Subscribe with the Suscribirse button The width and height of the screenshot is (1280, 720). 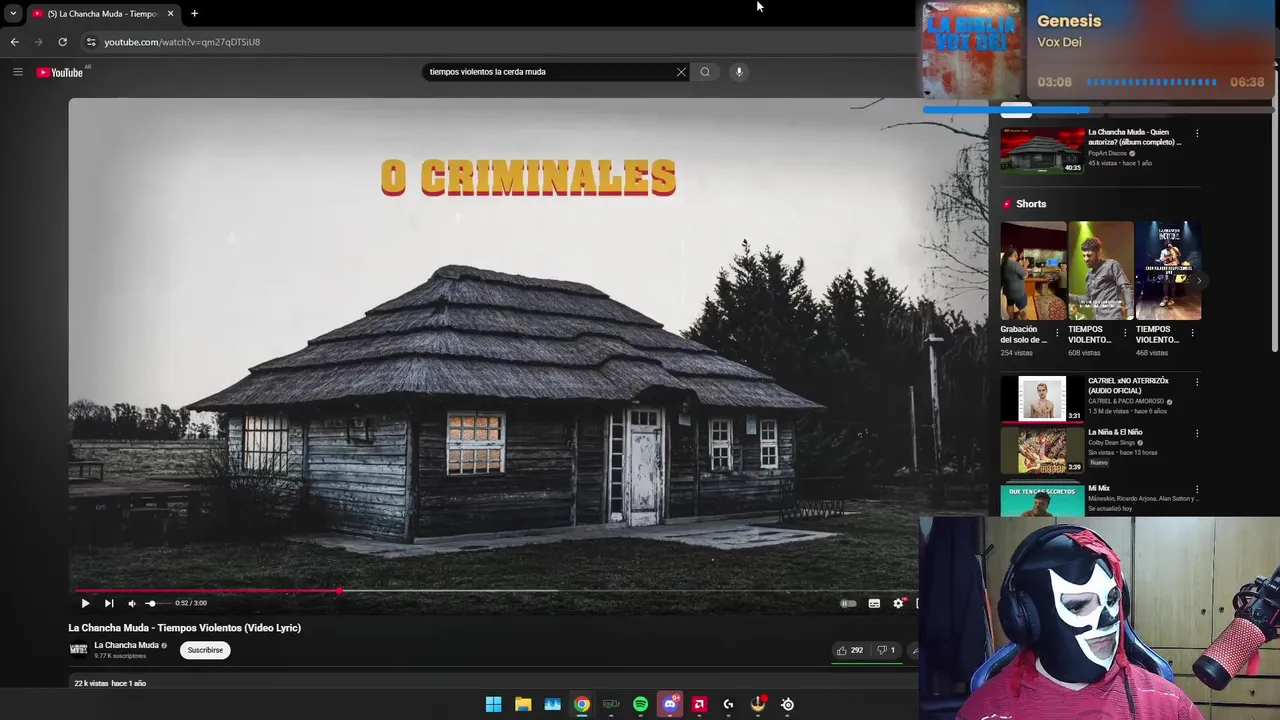click(x=205, y=650)
